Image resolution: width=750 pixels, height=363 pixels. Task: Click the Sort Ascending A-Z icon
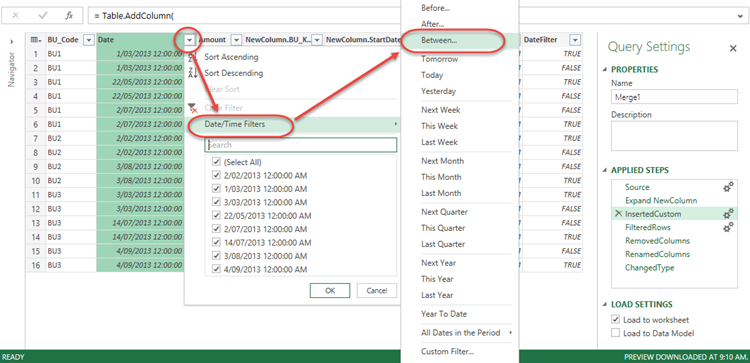[x=192, y=57]
